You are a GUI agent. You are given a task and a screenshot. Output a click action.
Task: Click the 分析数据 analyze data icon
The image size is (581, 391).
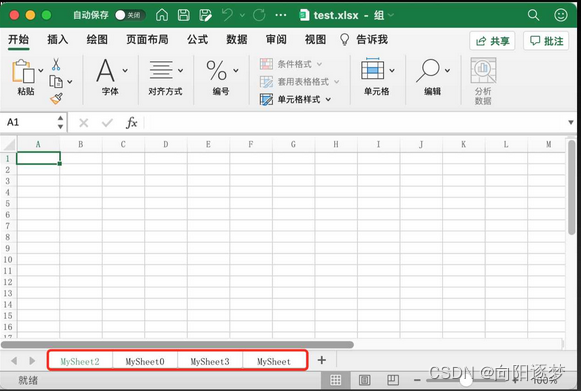(x=483, y=82)
